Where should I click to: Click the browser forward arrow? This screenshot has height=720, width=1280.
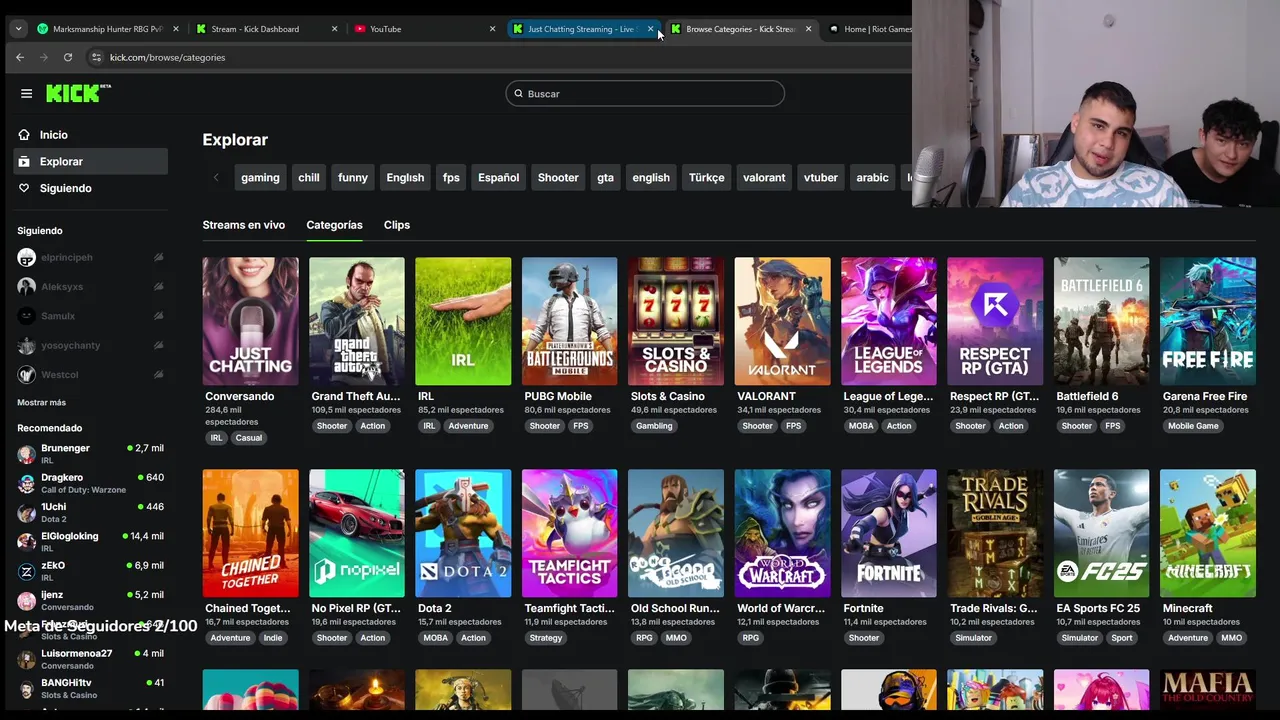tap(44, 57)
